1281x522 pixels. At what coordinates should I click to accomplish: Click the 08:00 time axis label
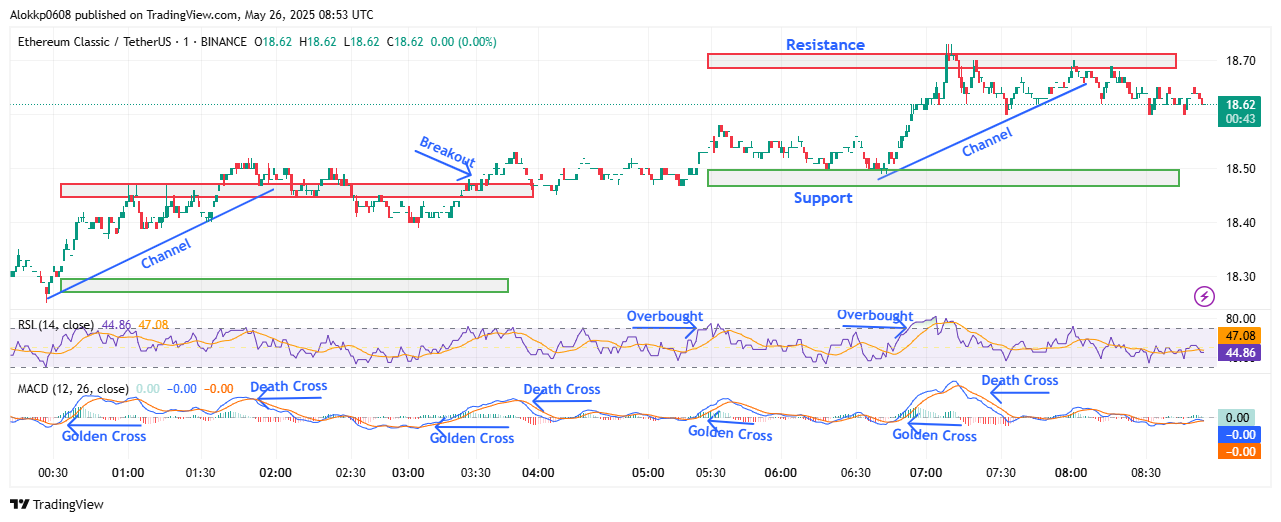[1071, 472]
